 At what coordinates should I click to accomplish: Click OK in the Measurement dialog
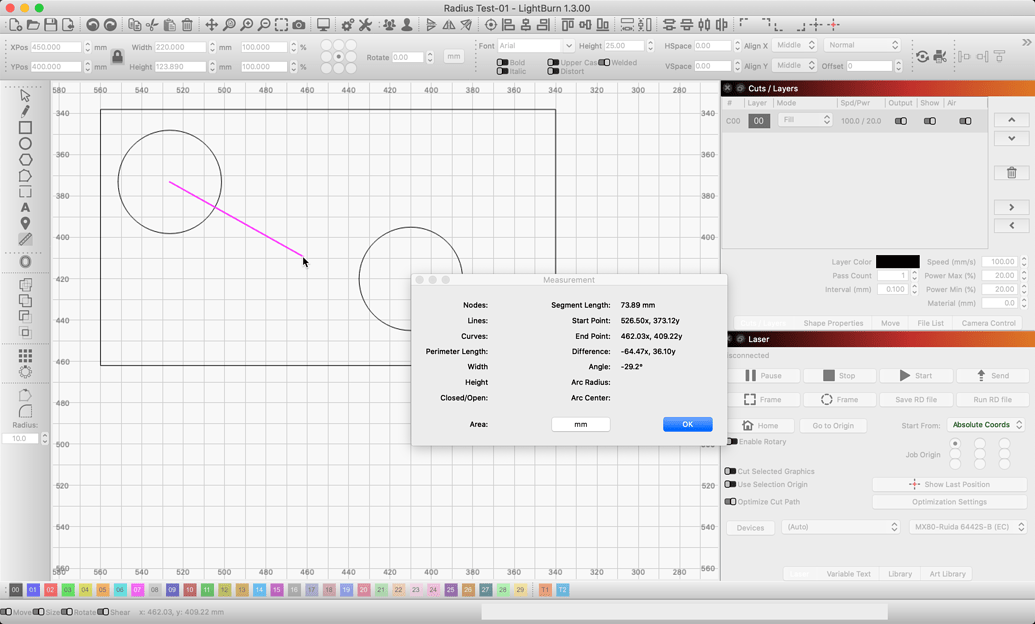[x=687, y=424]
